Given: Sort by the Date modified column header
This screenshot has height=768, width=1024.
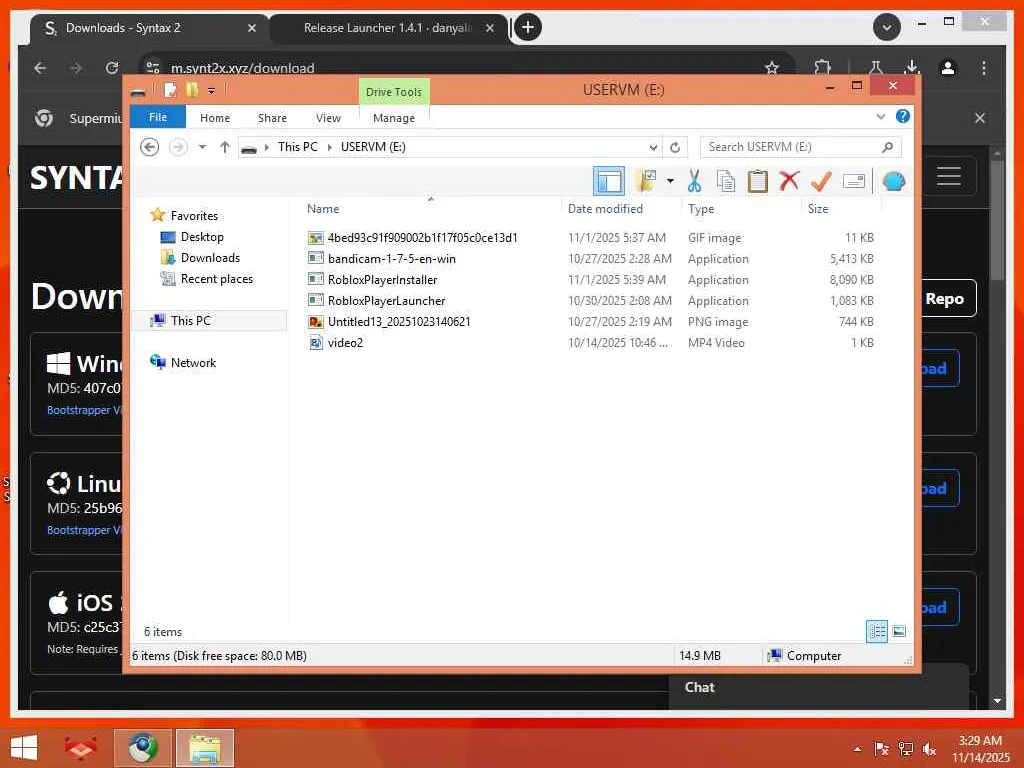Looking at the screenshot, I should point(605,209).
